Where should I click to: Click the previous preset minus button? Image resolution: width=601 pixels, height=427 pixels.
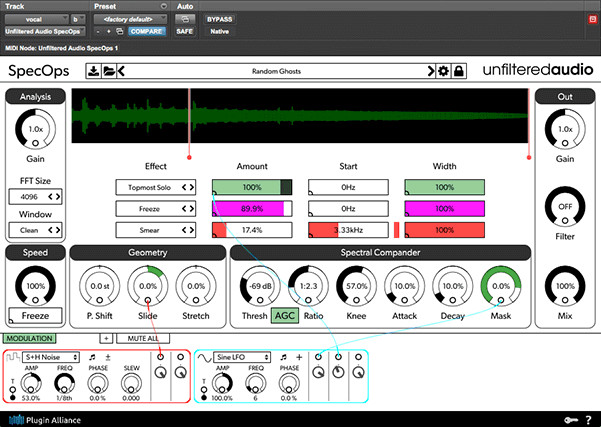point(98,31)
